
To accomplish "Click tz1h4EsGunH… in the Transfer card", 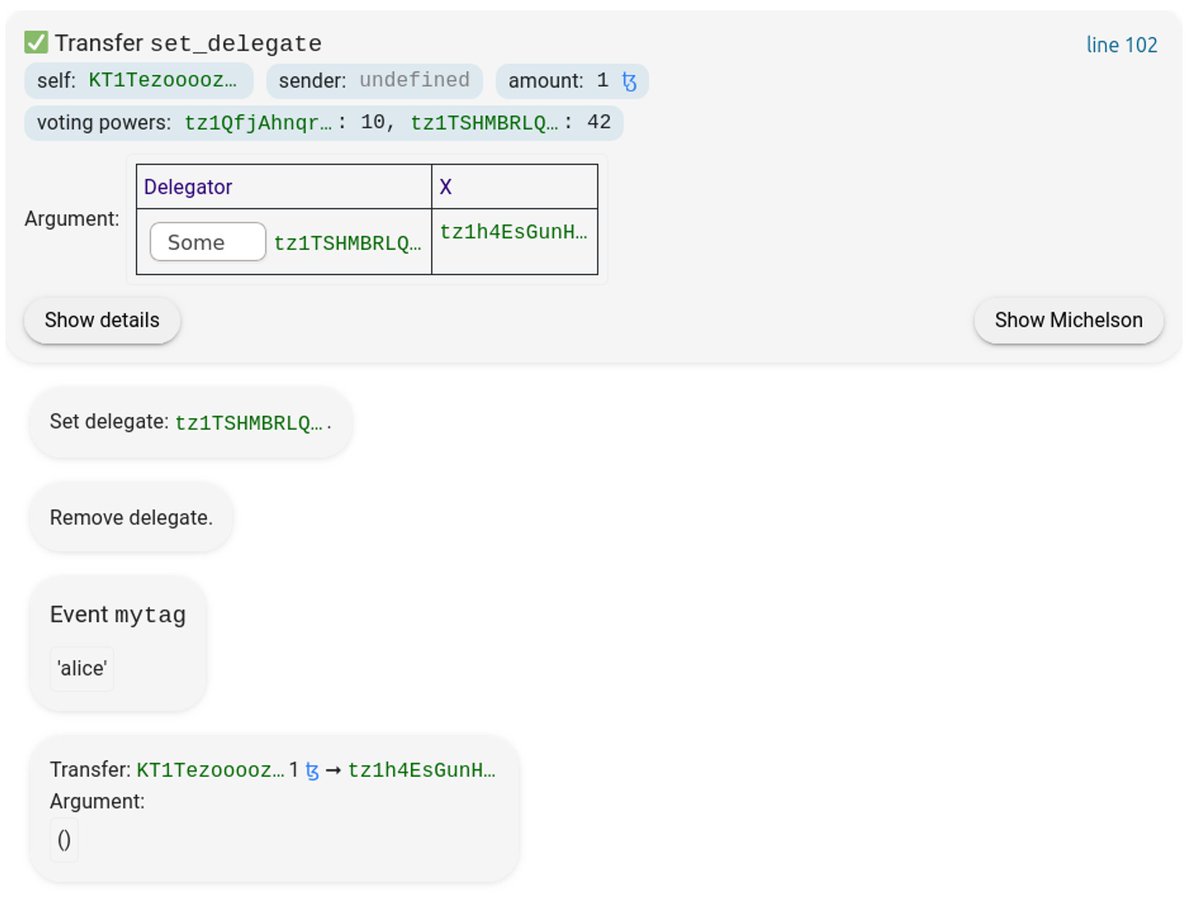I will coord(421,771).
